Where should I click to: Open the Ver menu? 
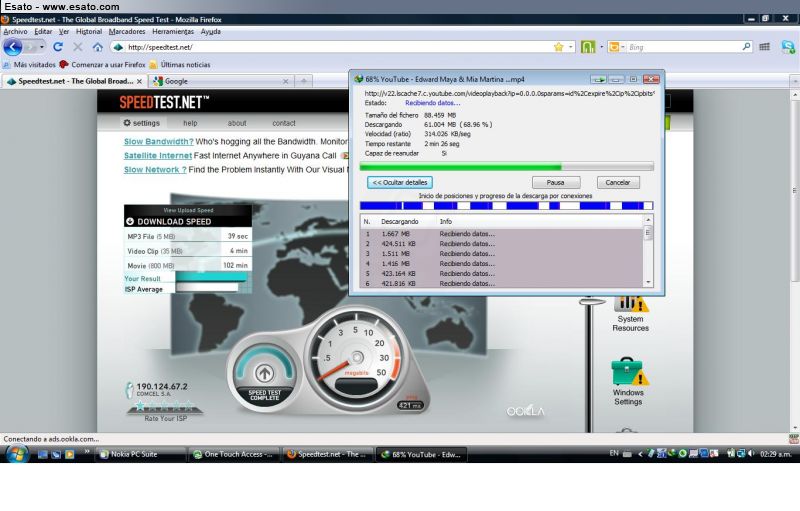click(x=64, y=31)
